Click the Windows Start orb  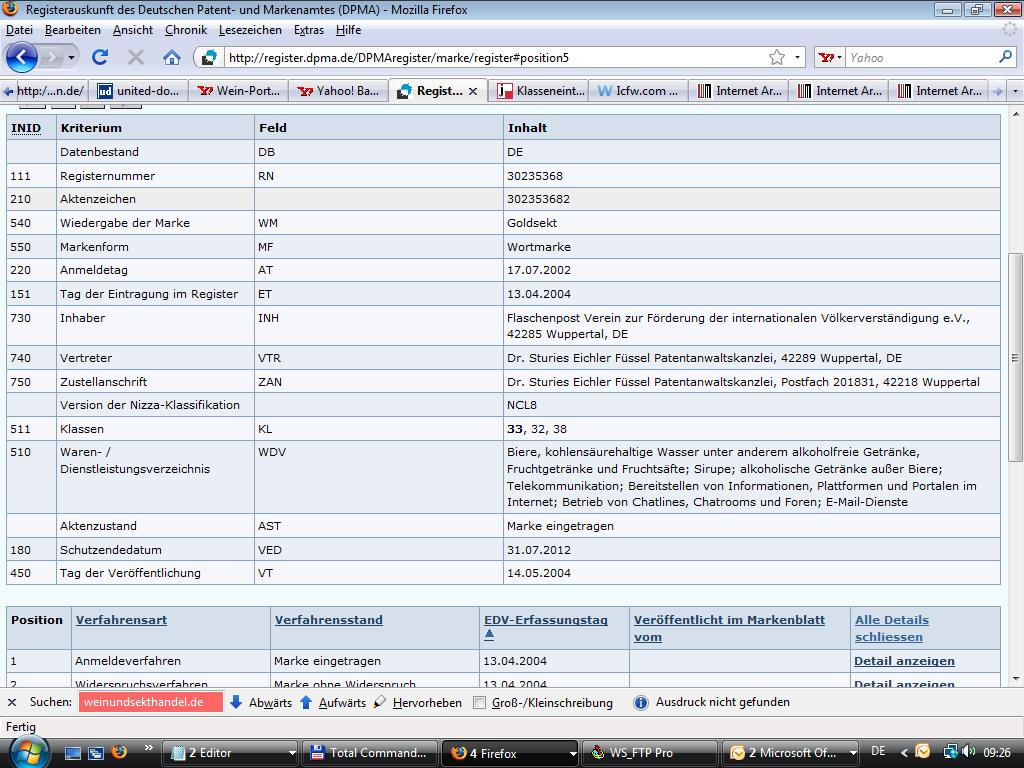28,752
